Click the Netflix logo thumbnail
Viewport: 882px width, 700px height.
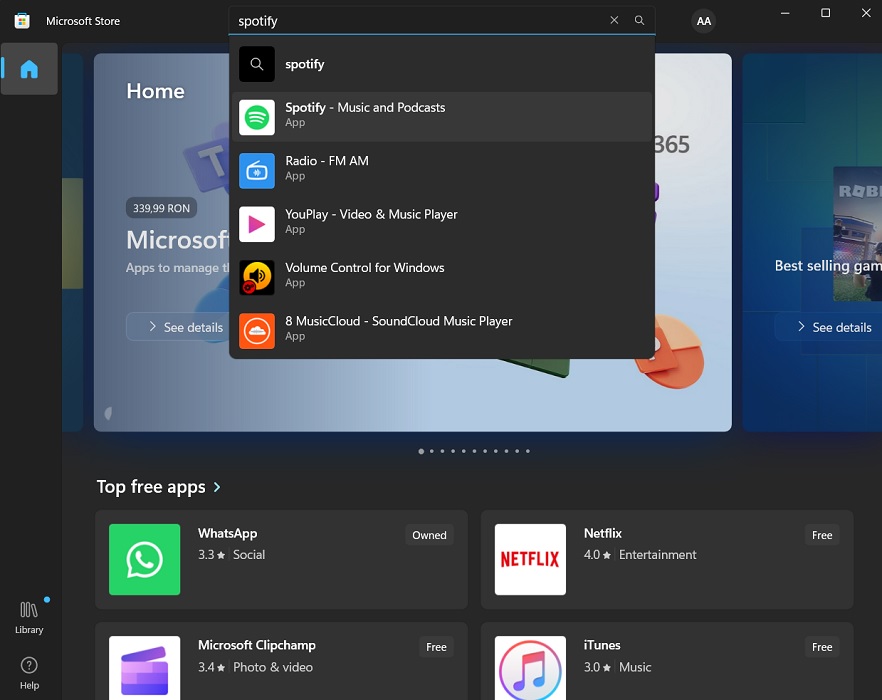[x=529, y=559]
